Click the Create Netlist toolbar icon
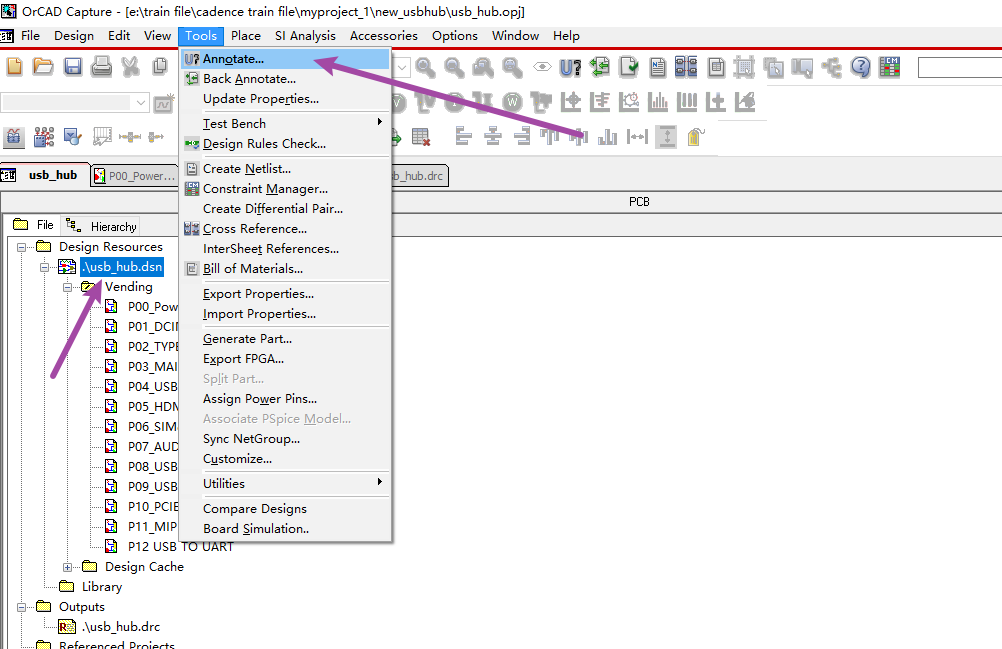 click(658, 66)
